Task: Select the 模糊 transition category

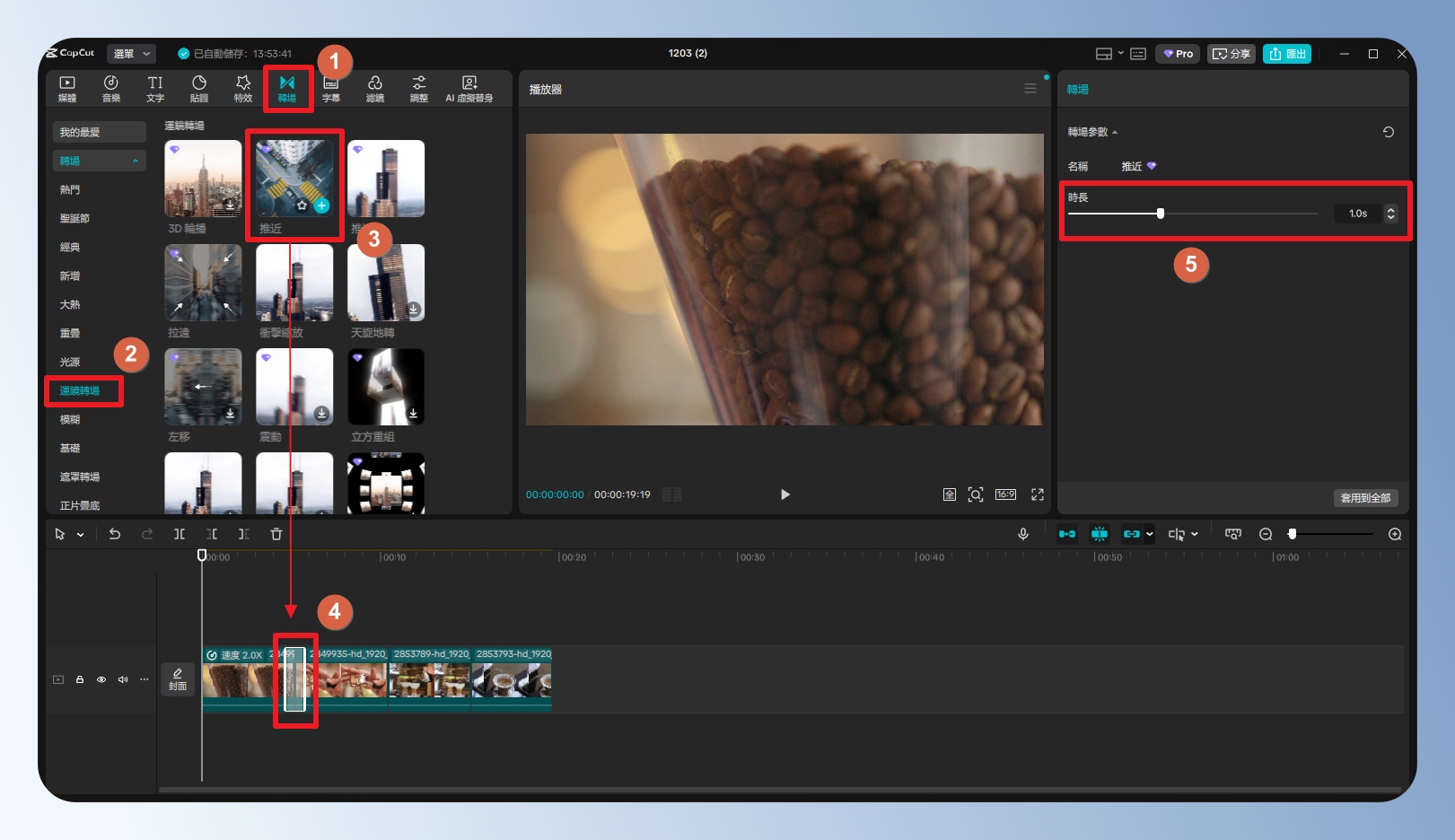Action: tap(70, 419)
